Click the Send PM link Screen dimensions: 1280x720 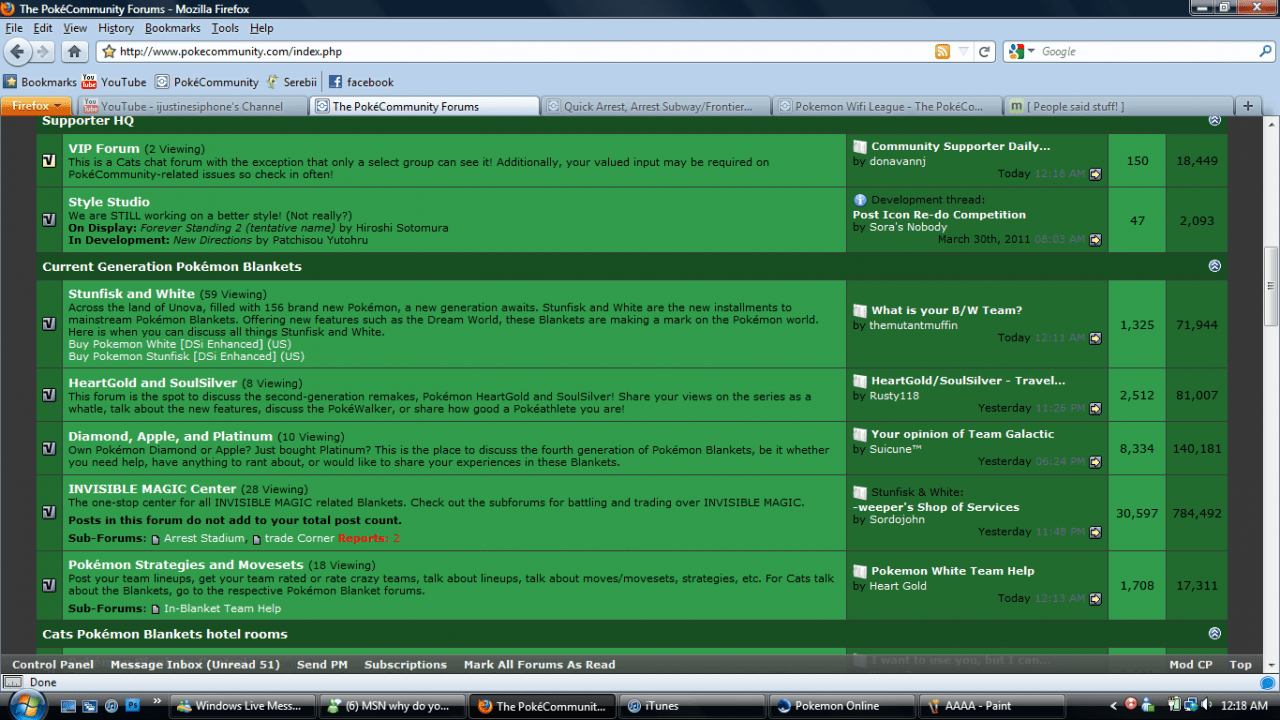point(322,664)
